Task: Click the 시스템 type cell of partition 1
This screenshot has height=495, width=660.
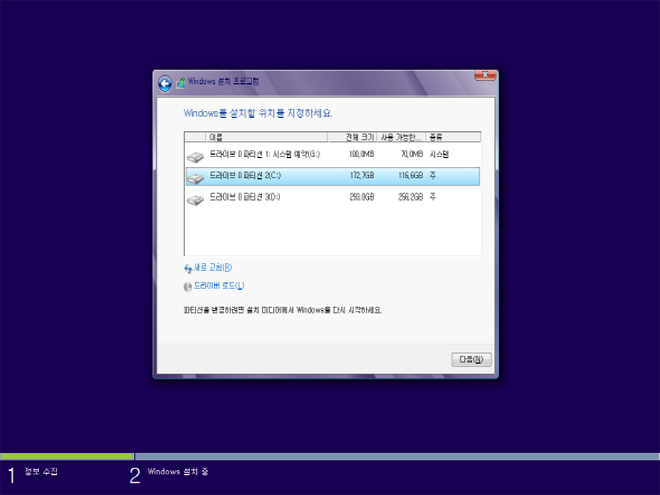Action: (439, 154)
